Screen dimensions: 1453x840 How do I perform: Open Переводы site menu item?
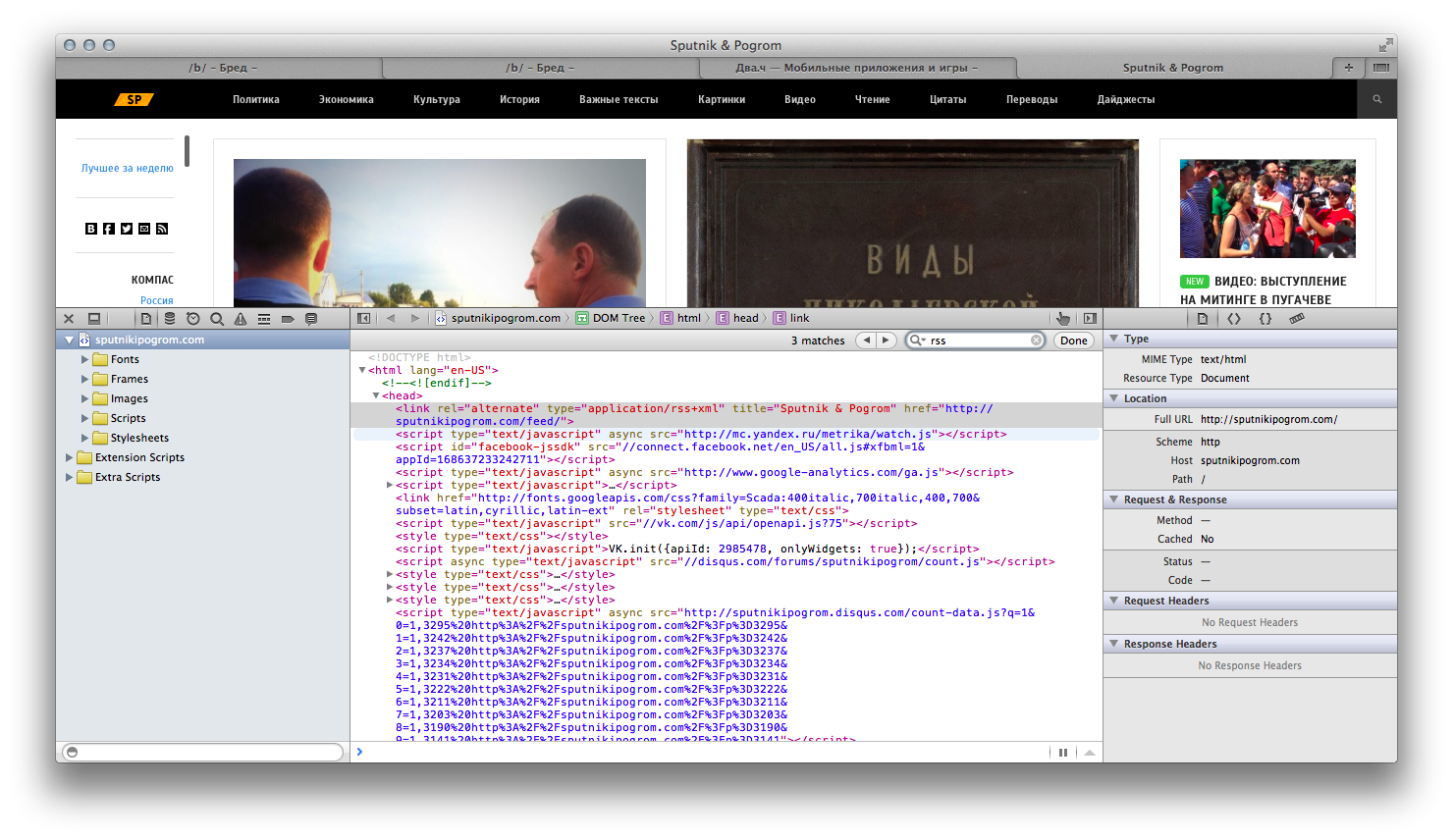click(1032, 99)
